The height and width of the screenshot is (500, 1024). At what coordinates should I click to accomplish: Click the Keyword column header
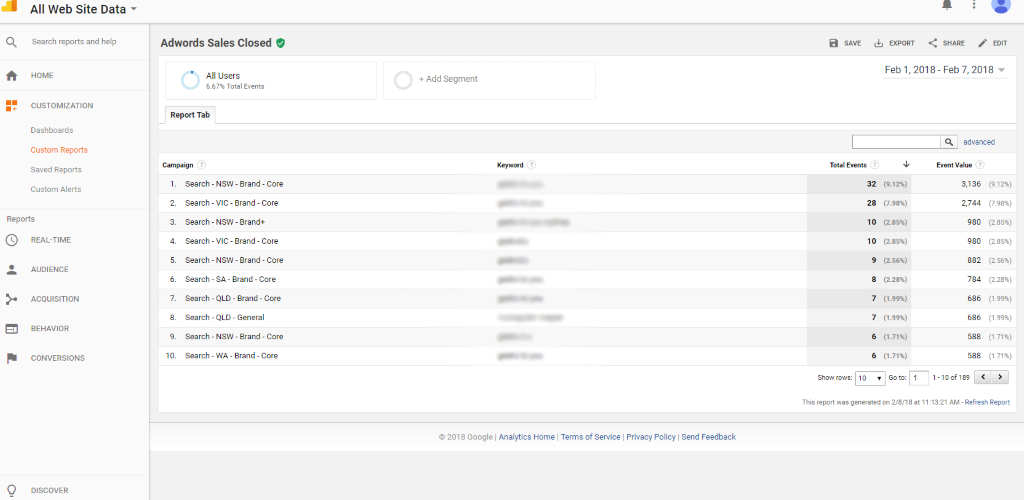[x=510, y=165]
